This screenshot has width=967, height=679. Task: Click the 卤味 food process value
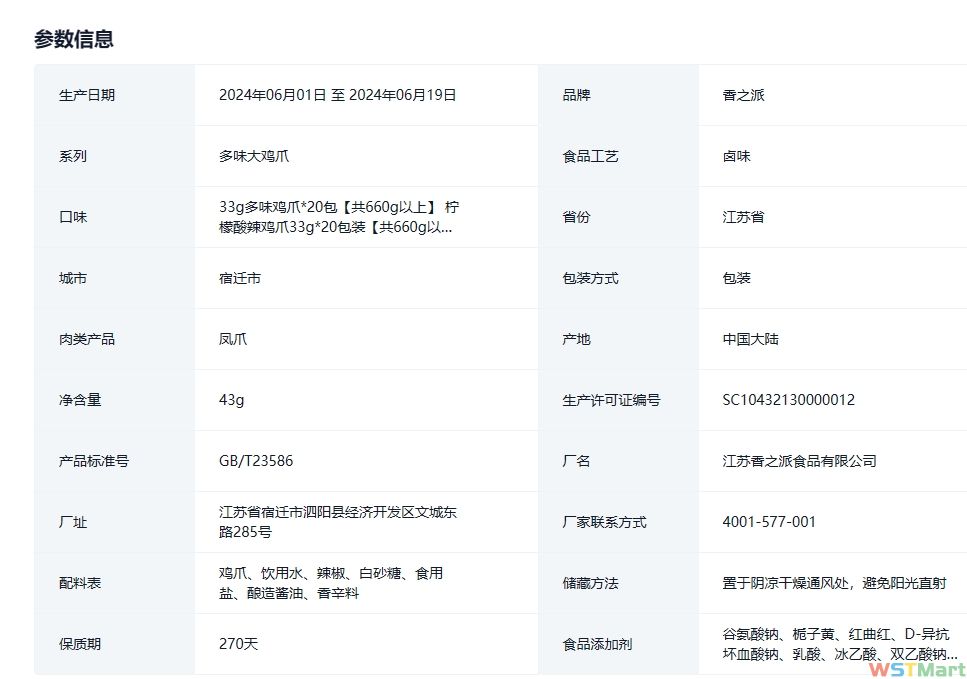click(736, 156)
